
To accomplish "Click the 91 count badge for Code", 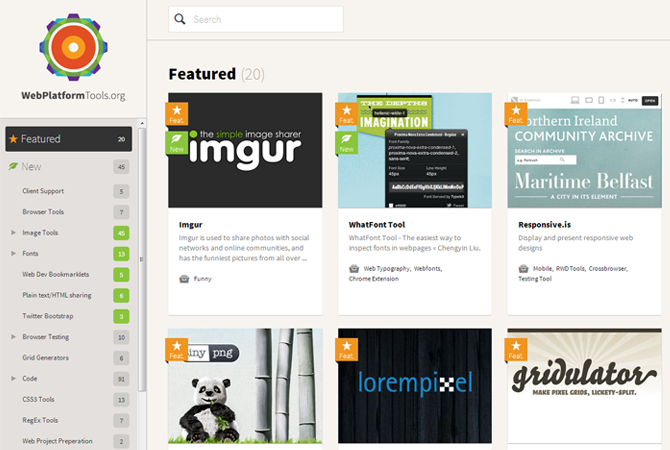I will pyautogui.click(x=121, y=379).
